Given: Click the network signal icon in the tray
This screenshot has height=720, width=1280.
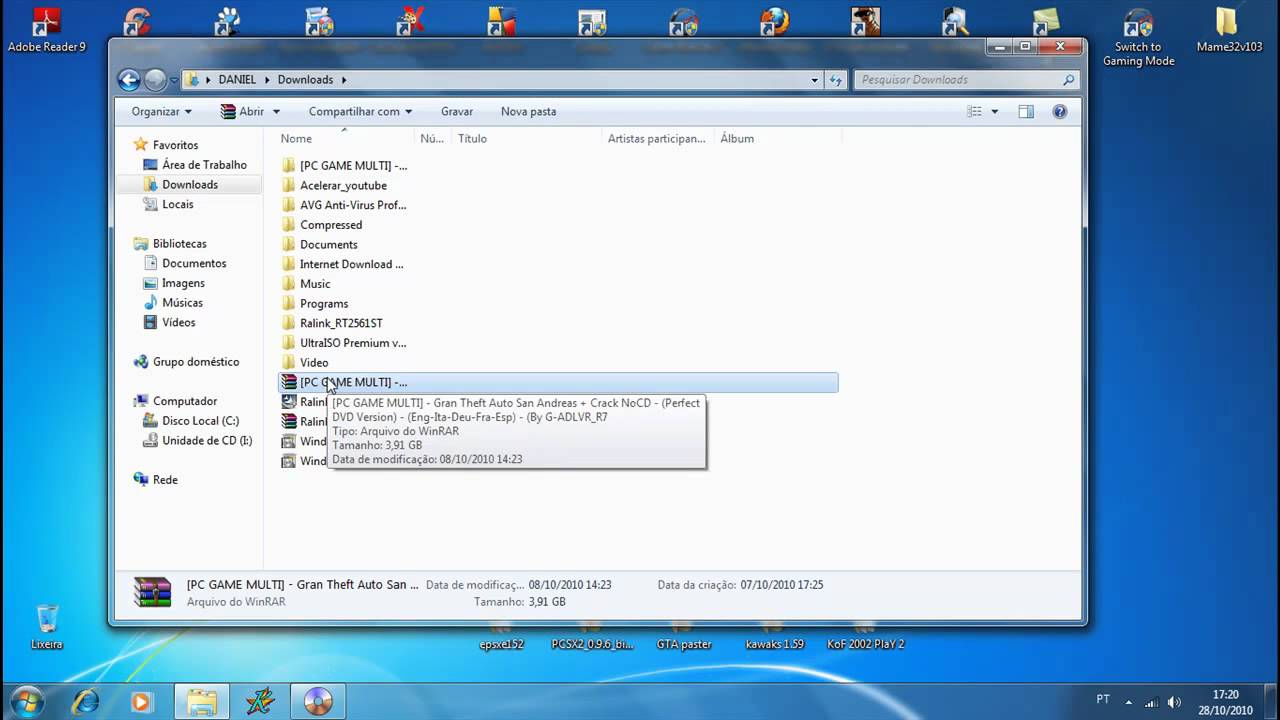Looking at the screenshot, I should tap(1151, 701).
